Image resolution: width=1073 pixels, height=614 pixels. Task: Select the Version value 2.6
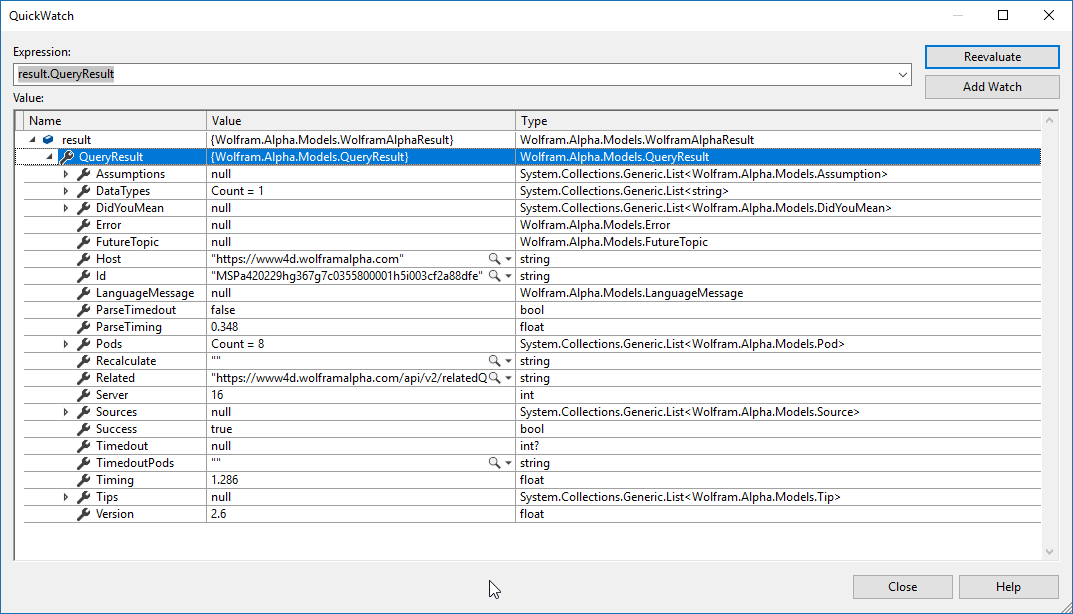coord(219,514)
